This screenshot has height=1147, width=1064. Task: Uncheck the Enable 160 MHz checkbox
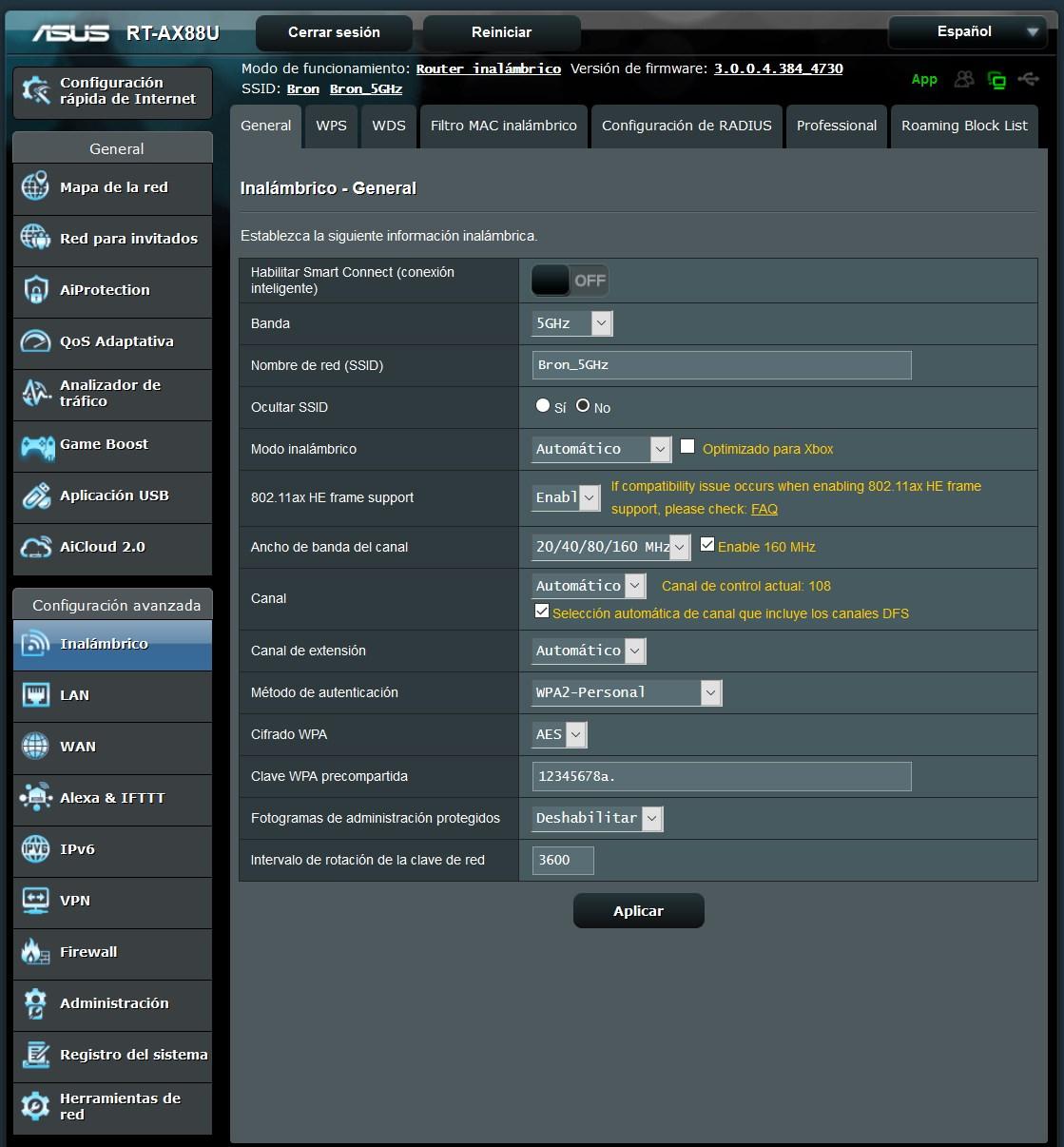coord(707,545)
